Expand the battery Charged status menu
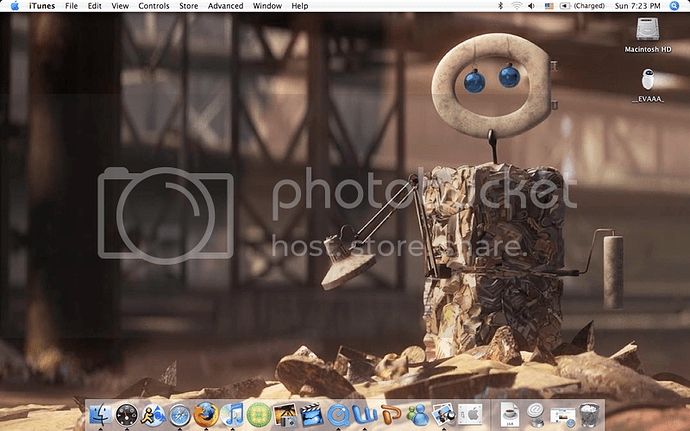This screenshot has height=431, width=690. (580, 6)
